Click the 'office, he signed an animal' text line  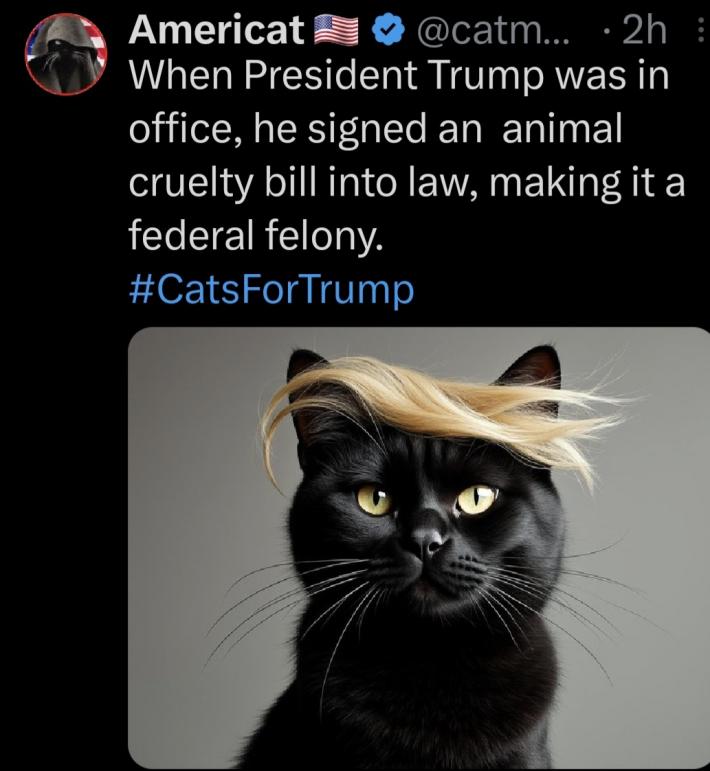pyautogui.click(x=376, y=129)
